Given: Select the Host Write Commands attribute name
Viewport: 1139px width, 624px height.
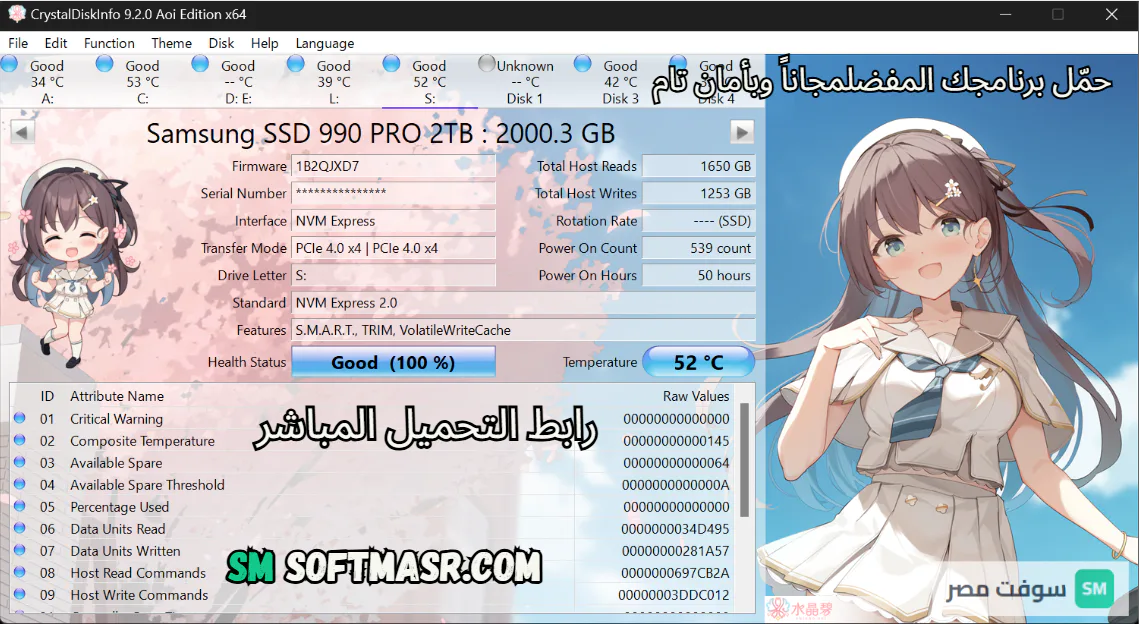Looking at the screenshot, I should (139, 595).
